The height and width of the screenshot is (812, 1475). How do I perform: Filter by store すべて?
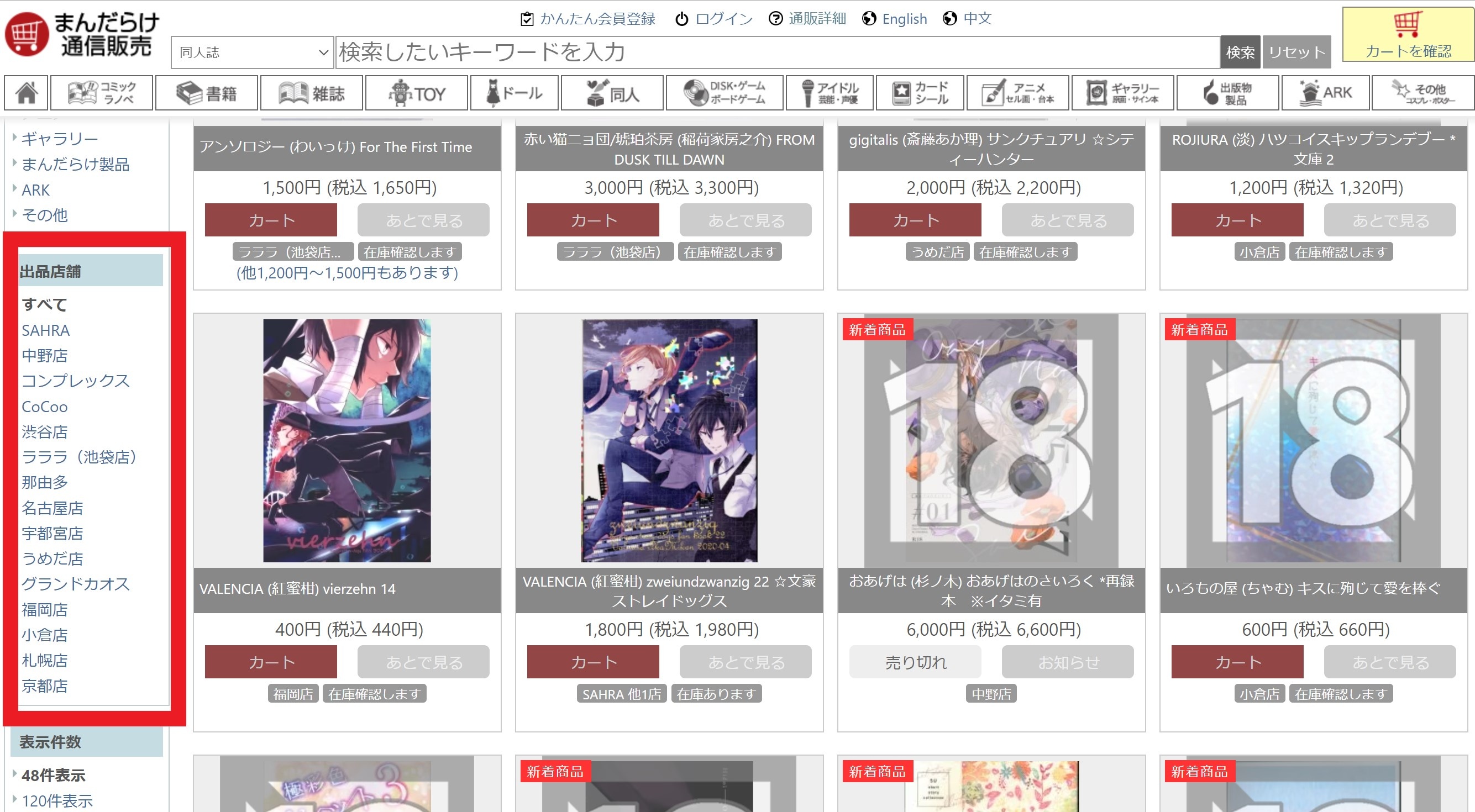tap(45, 304)
